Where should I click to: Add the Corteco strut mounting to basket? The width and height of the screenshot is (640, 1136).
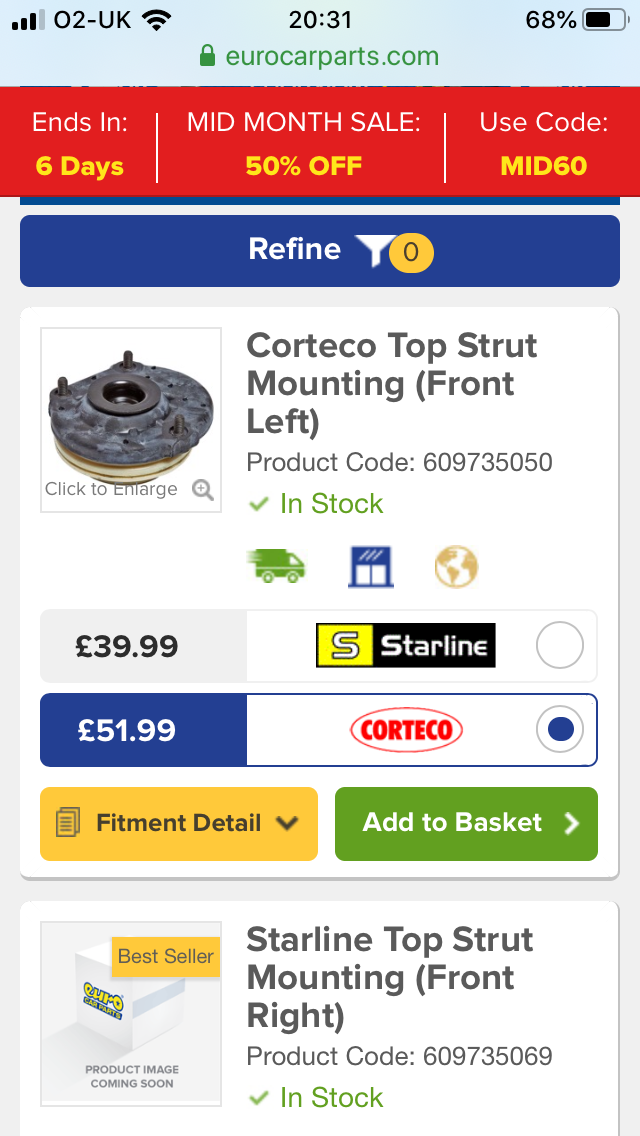(466, 824)
